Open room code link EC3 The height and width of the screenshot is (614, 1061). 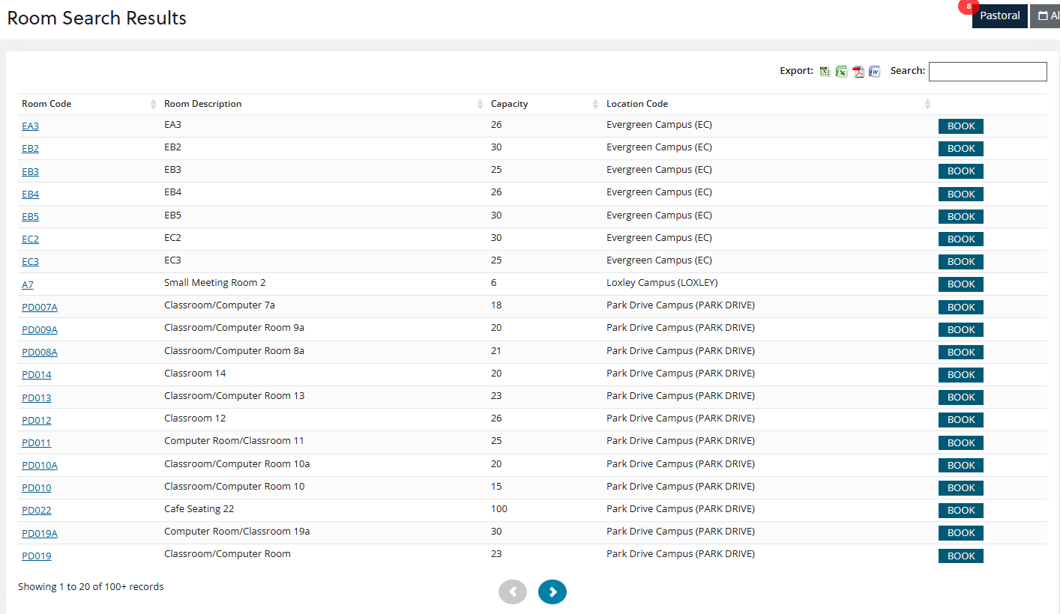click(30, 262)
